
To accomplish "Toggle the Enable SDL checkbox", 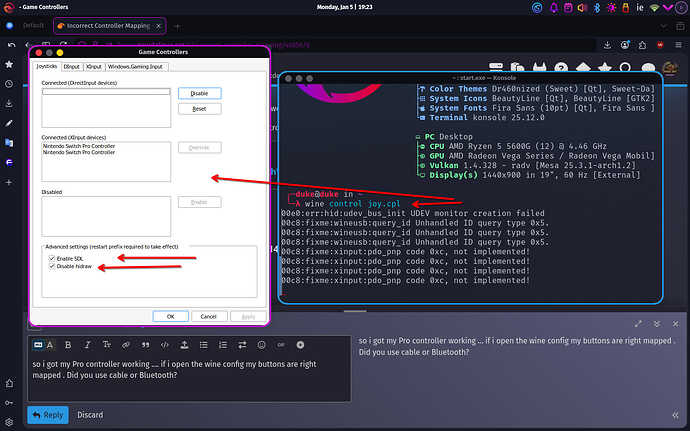I will pos(52,258).
